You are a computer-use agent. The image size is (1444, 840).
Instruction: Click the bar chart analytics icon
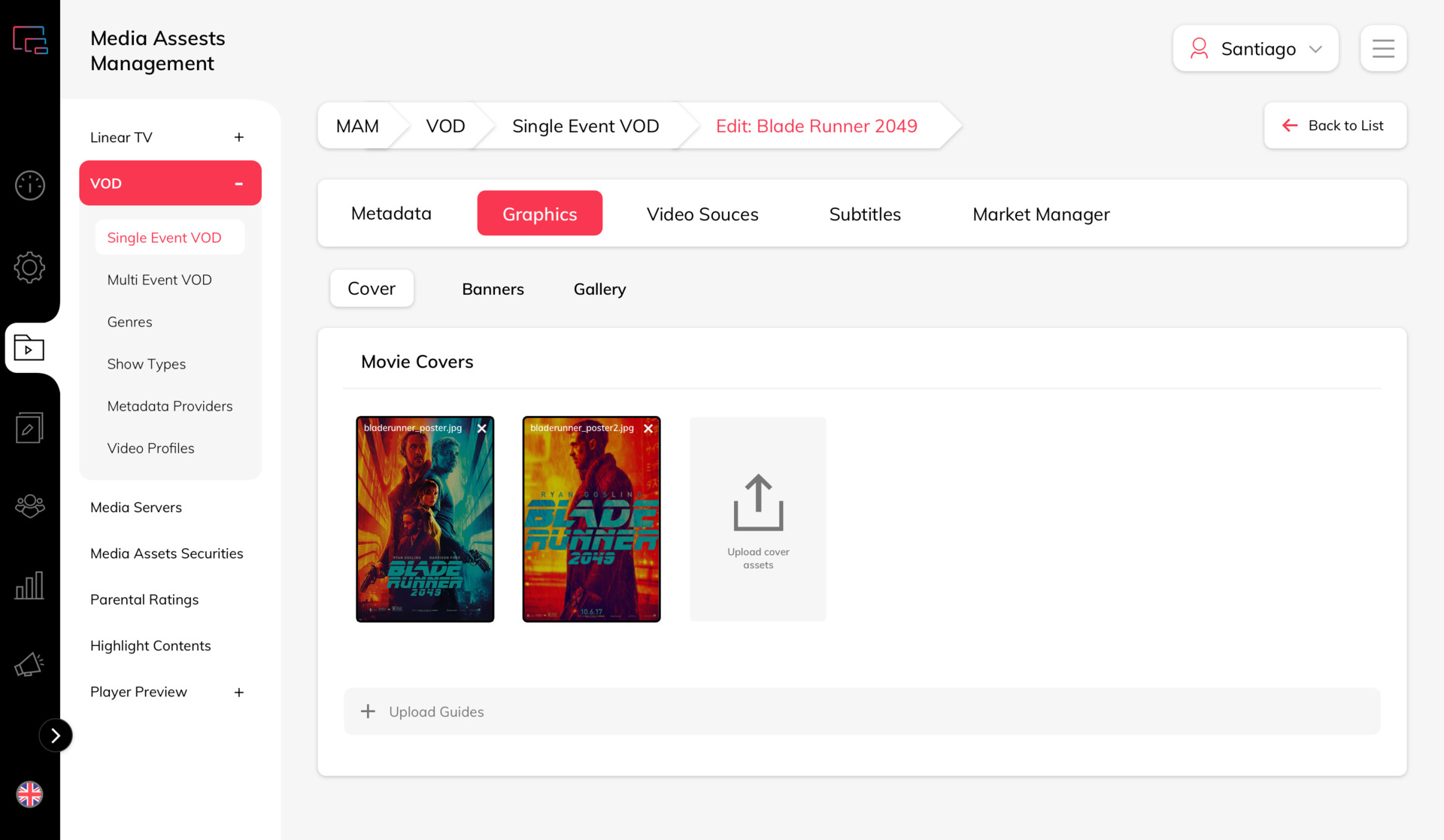tap(30, 585)
